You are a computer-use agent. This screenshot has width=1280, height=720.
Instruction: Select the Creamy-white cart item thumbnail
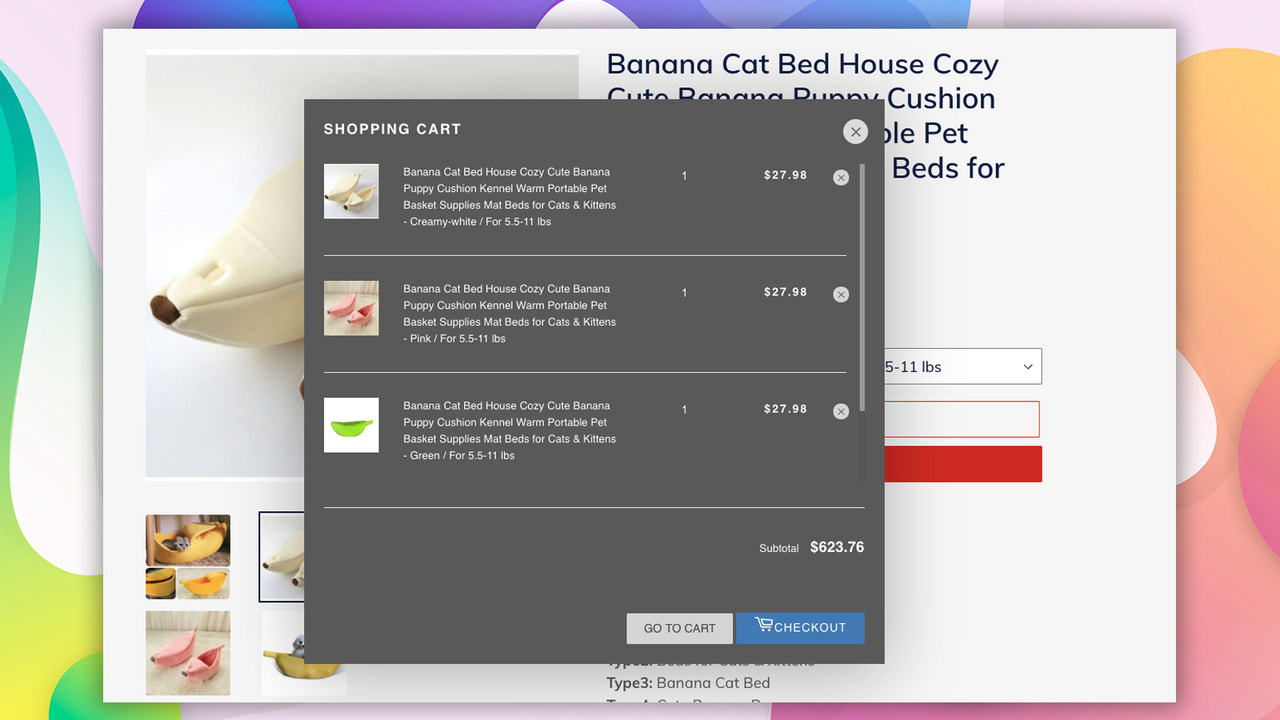tap(351, 190)
